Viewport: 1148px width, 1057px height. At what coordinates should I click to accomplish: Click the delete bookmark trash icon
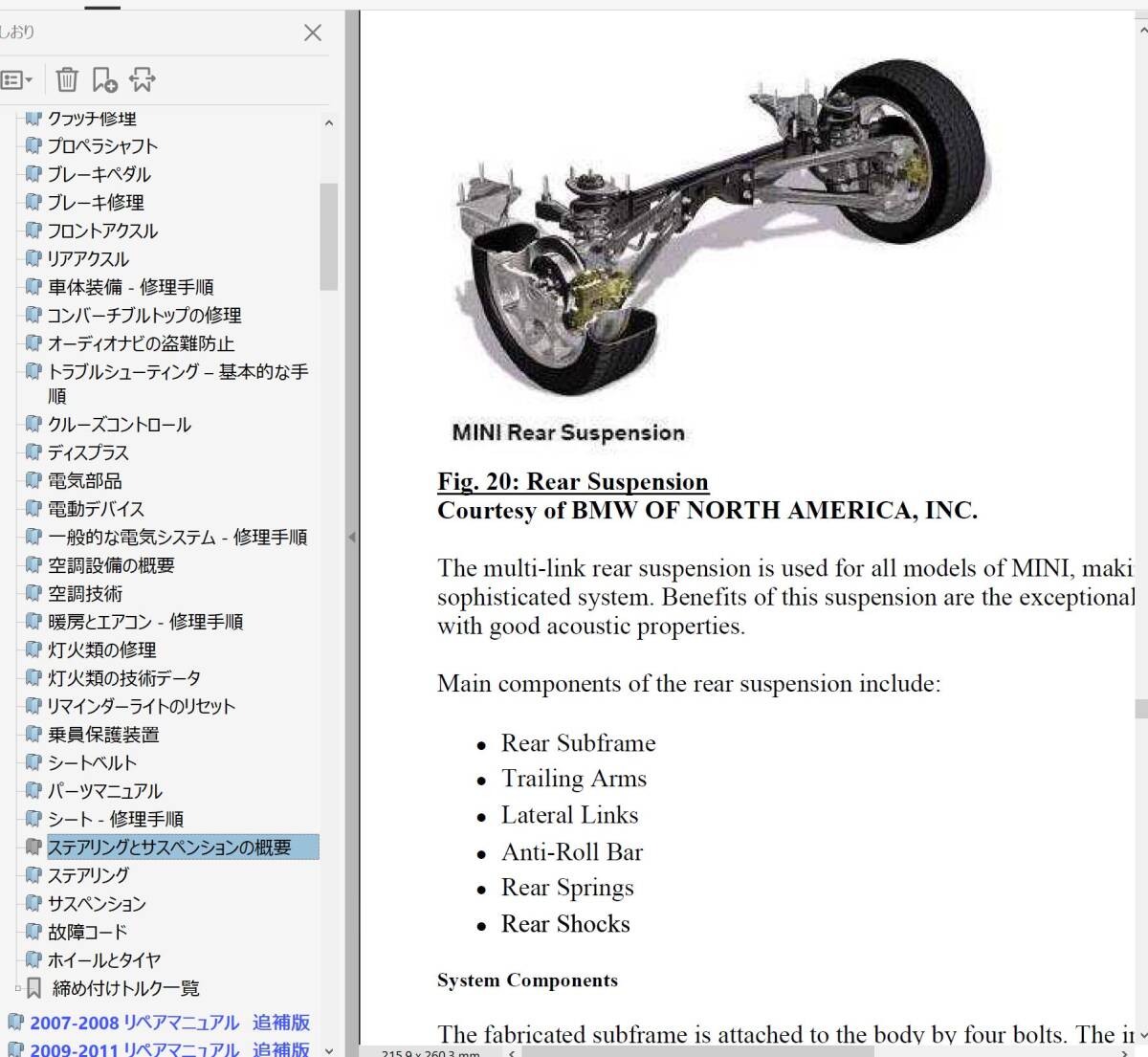coord(67,79)
